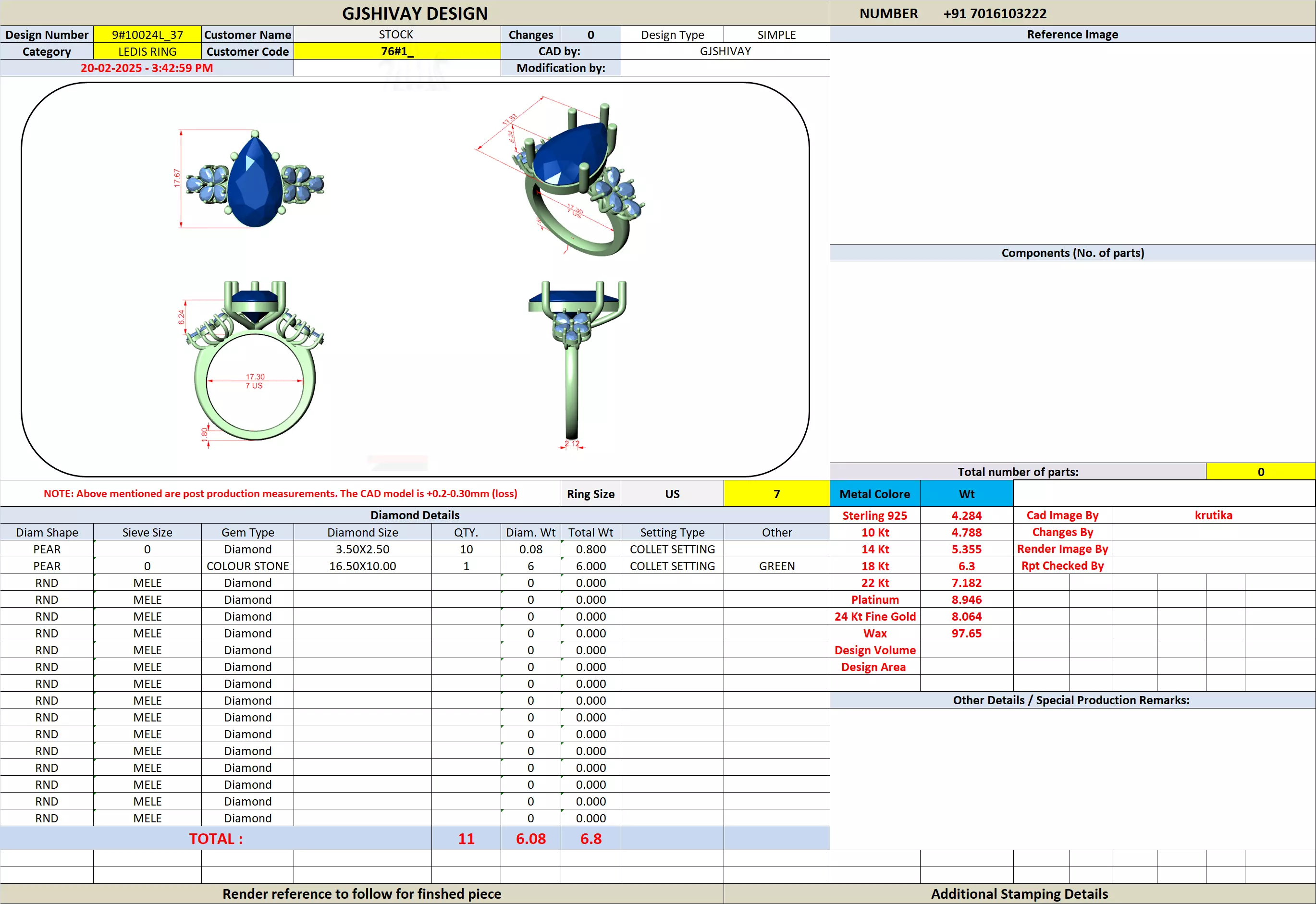Click the yellow Customer Code cell

(396, 51)
